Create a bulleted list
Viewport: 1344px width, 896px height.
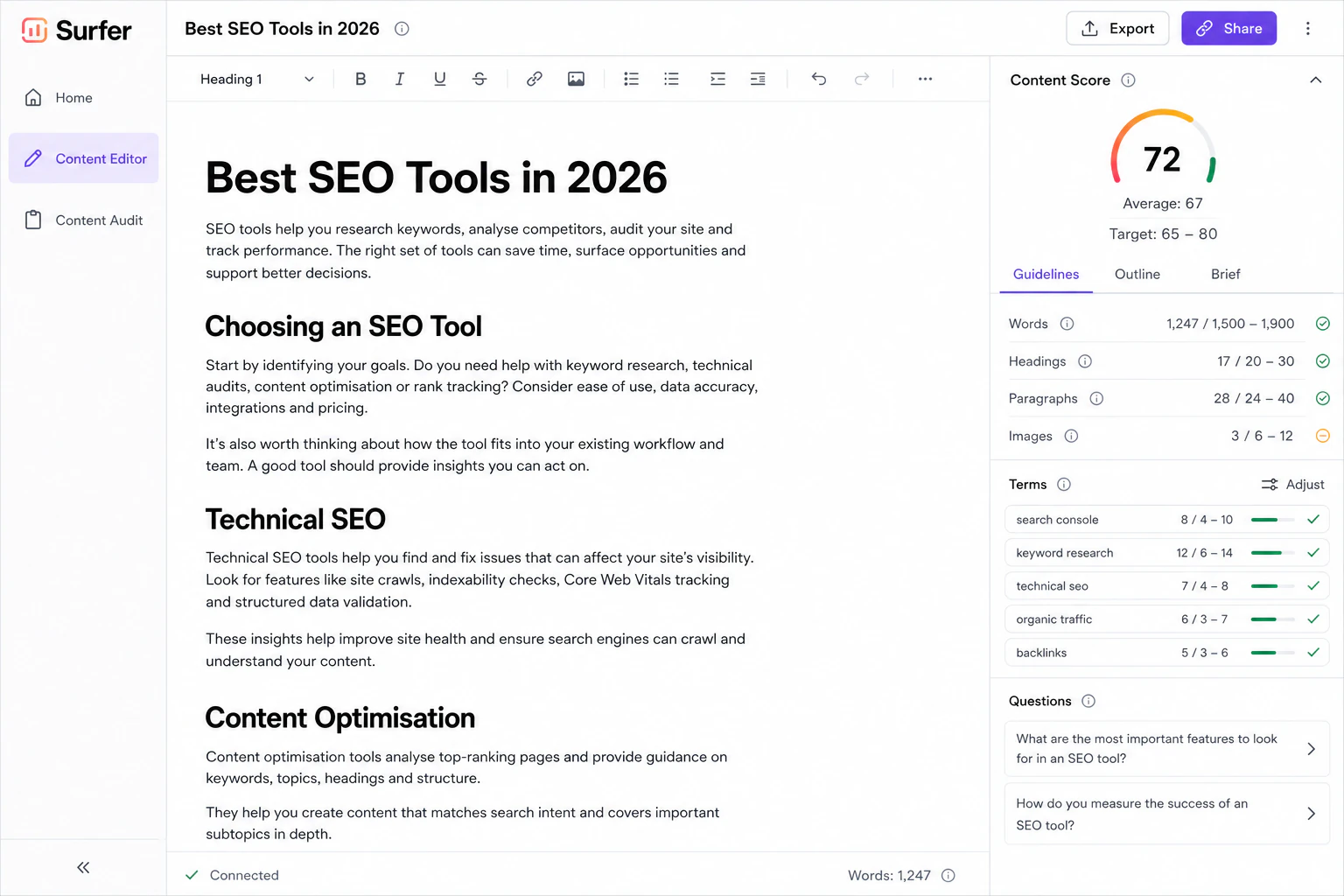[x=631, y=79]
